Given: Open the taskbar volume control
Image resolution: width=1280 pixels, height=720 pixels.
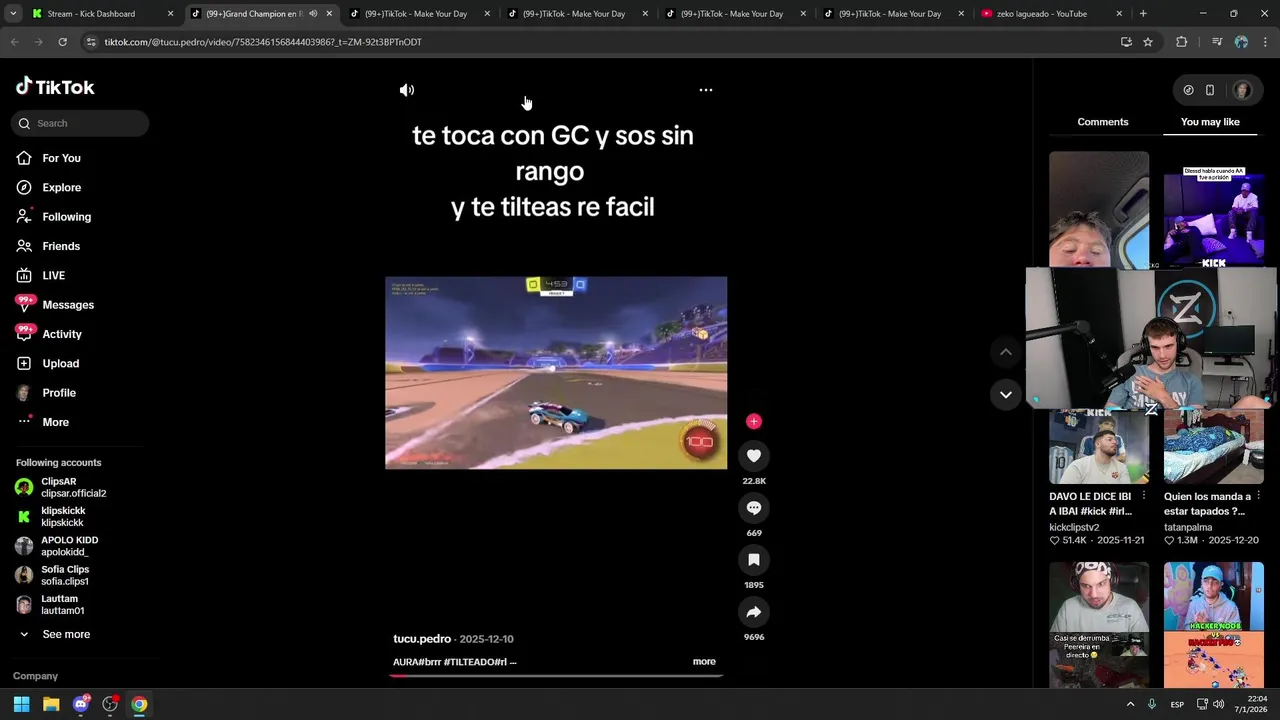Looking at the screenshot, I should pyautogui.click(x=1218, y=704).
